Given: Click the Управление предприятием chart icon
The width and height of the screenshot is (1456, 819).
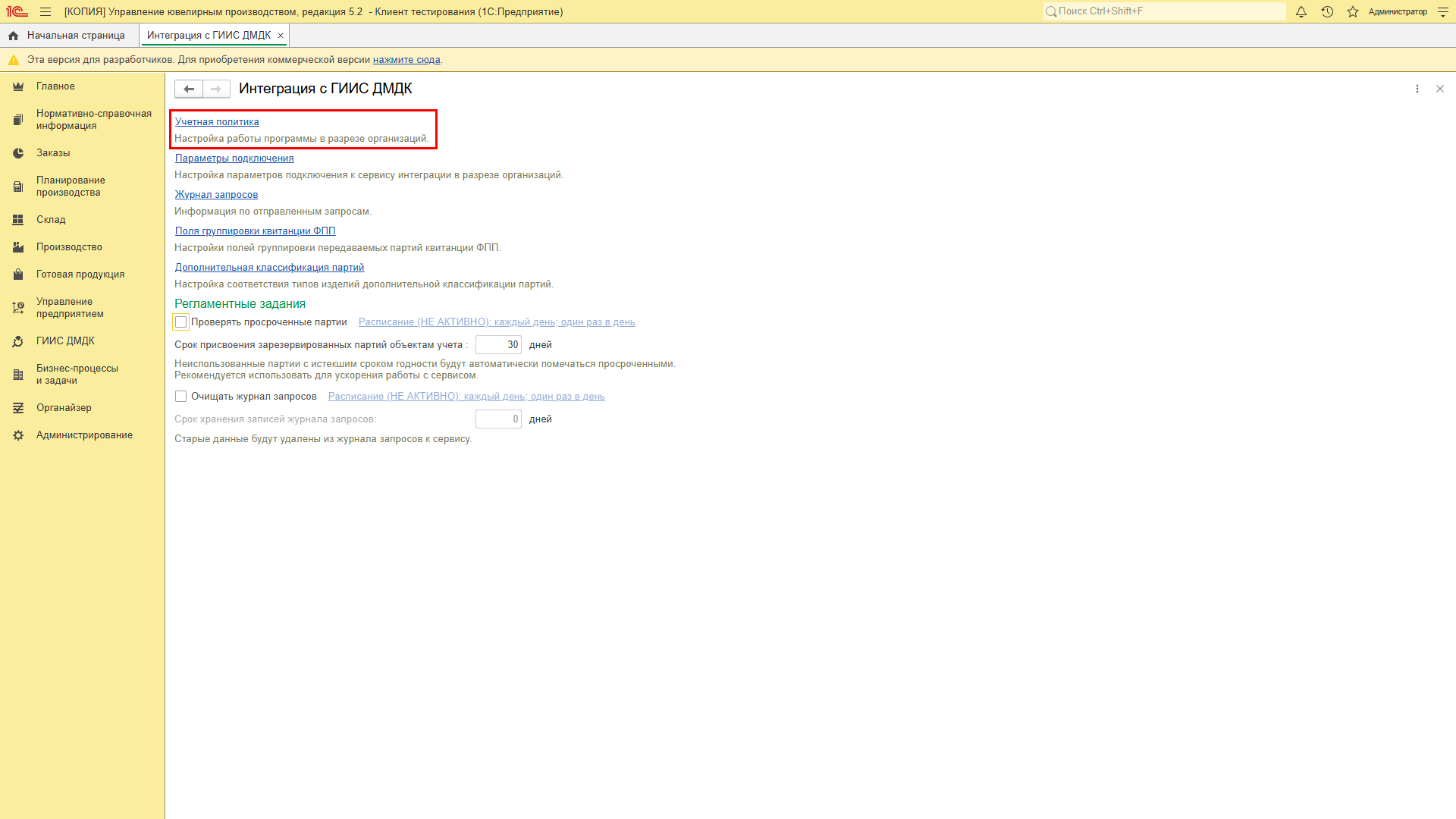Looking at the screenshot, I should 18,308.
